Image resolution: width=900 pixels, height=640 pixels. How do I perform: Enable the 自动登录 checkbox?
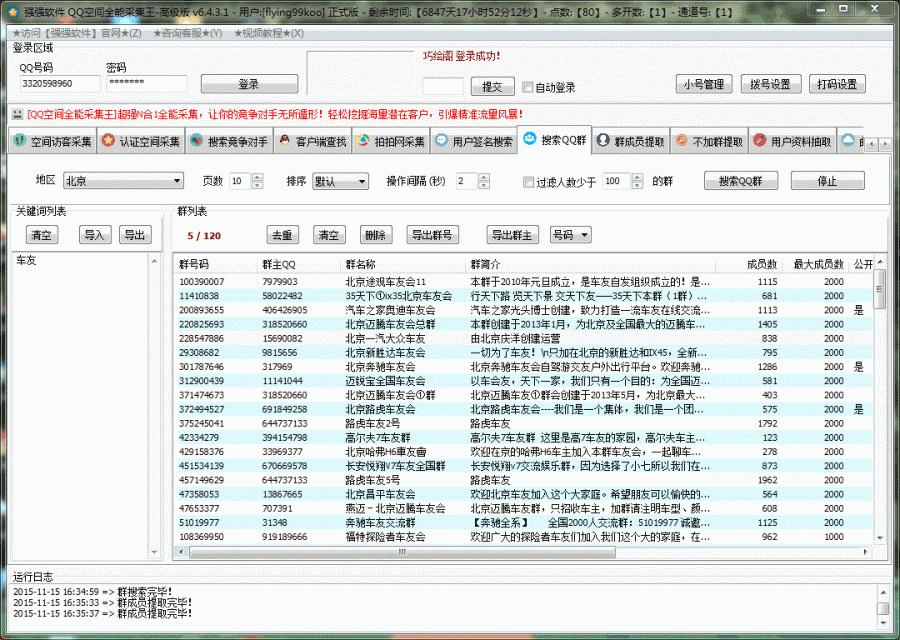click(x=527, y=87)
